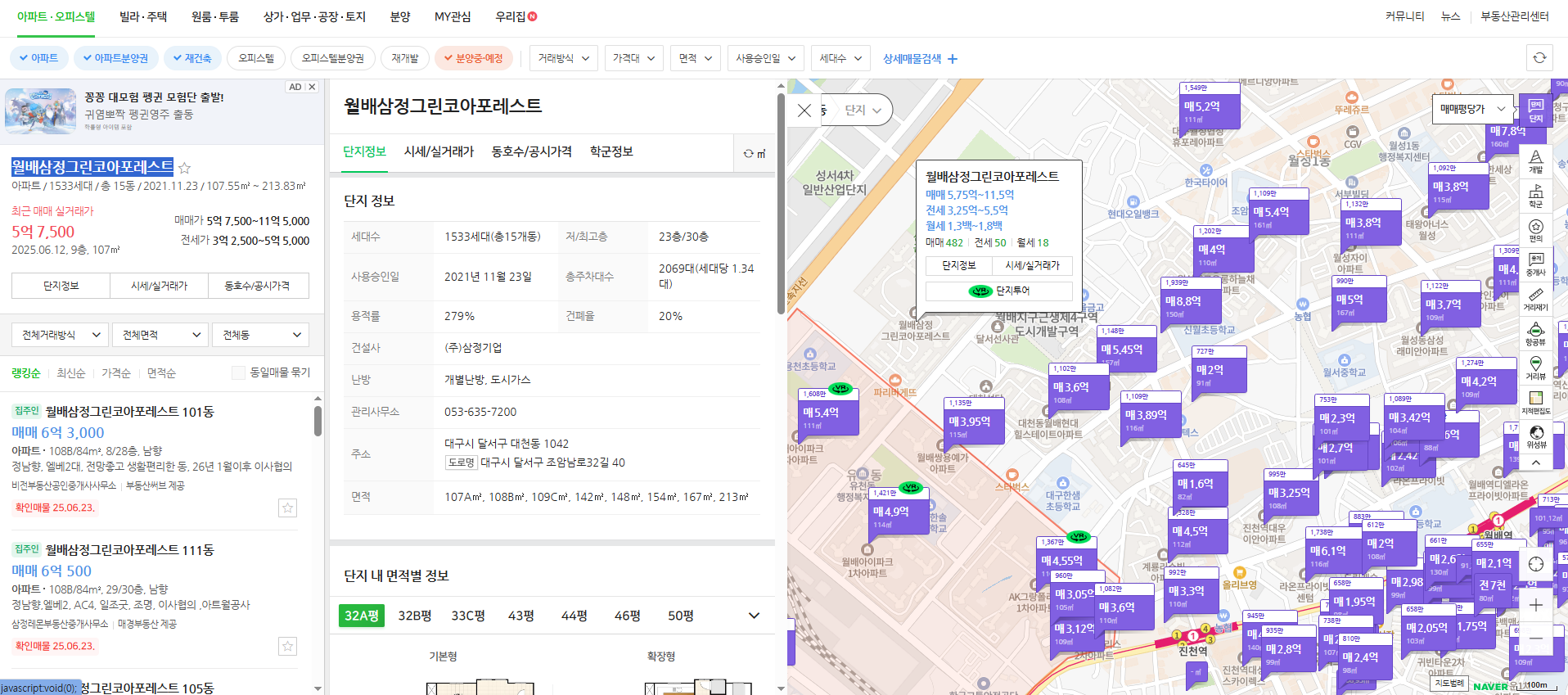Select the 32B평 area tab
Image resolution: width=1568 pixels, height=695 pixels.
415,616
